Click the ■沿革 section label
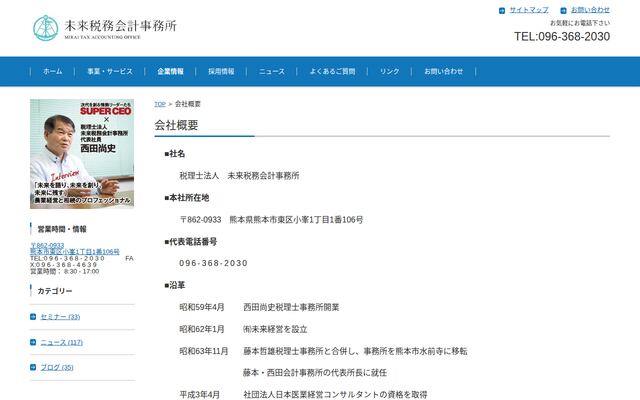 coord(175,285)
